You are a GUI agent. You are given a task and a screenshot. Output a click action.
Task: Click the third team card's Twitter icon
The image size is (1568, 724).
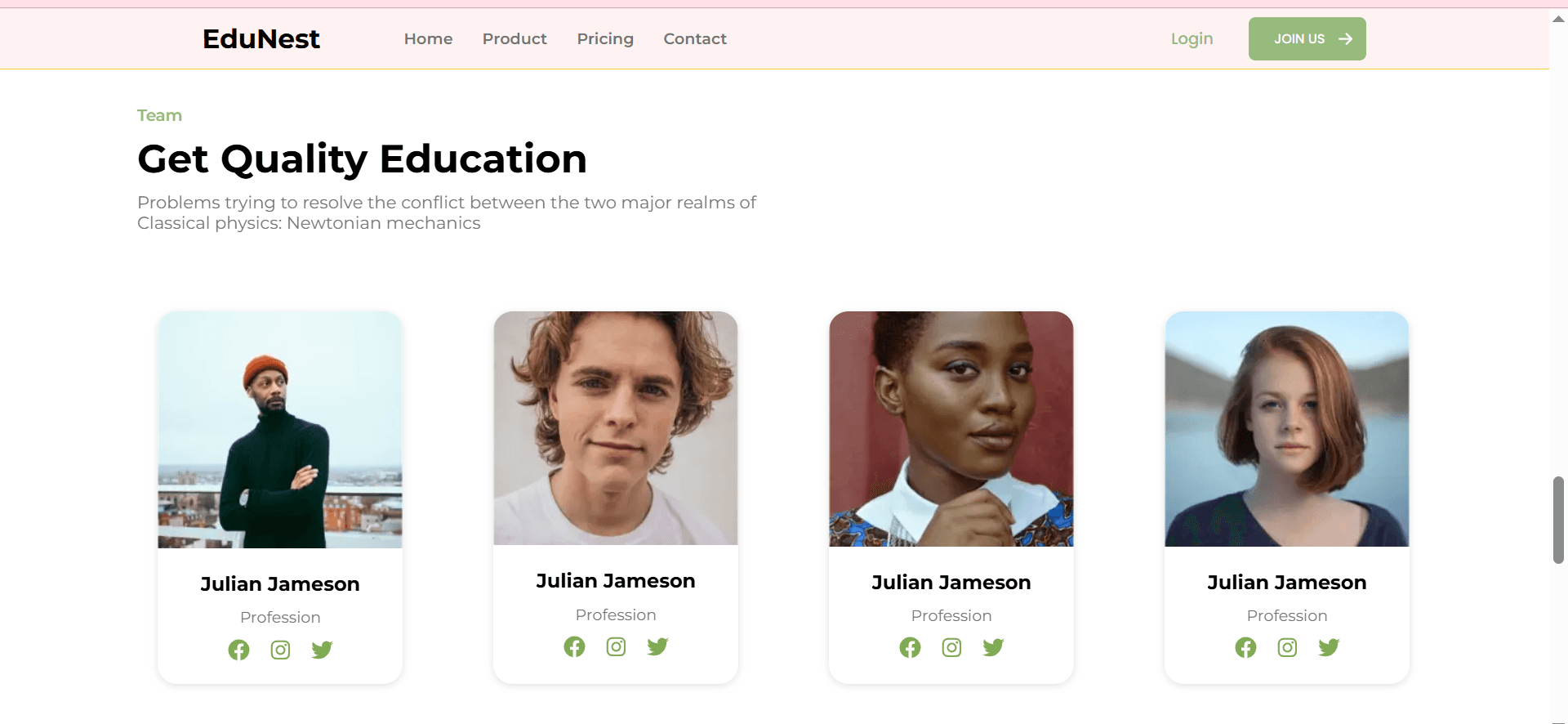(x=993, y=648)
